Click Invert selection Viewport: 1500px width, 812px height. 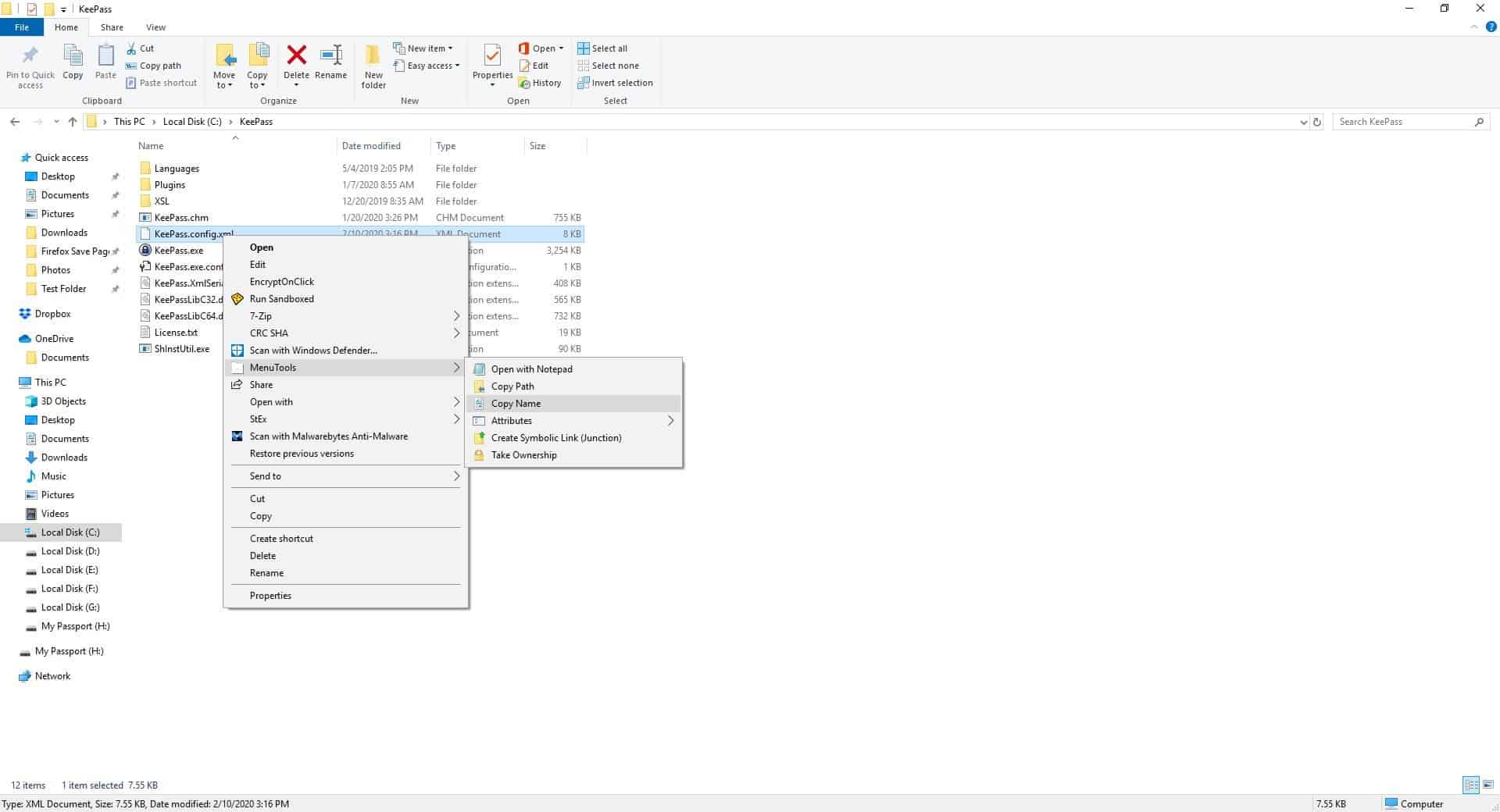(615, 83)
